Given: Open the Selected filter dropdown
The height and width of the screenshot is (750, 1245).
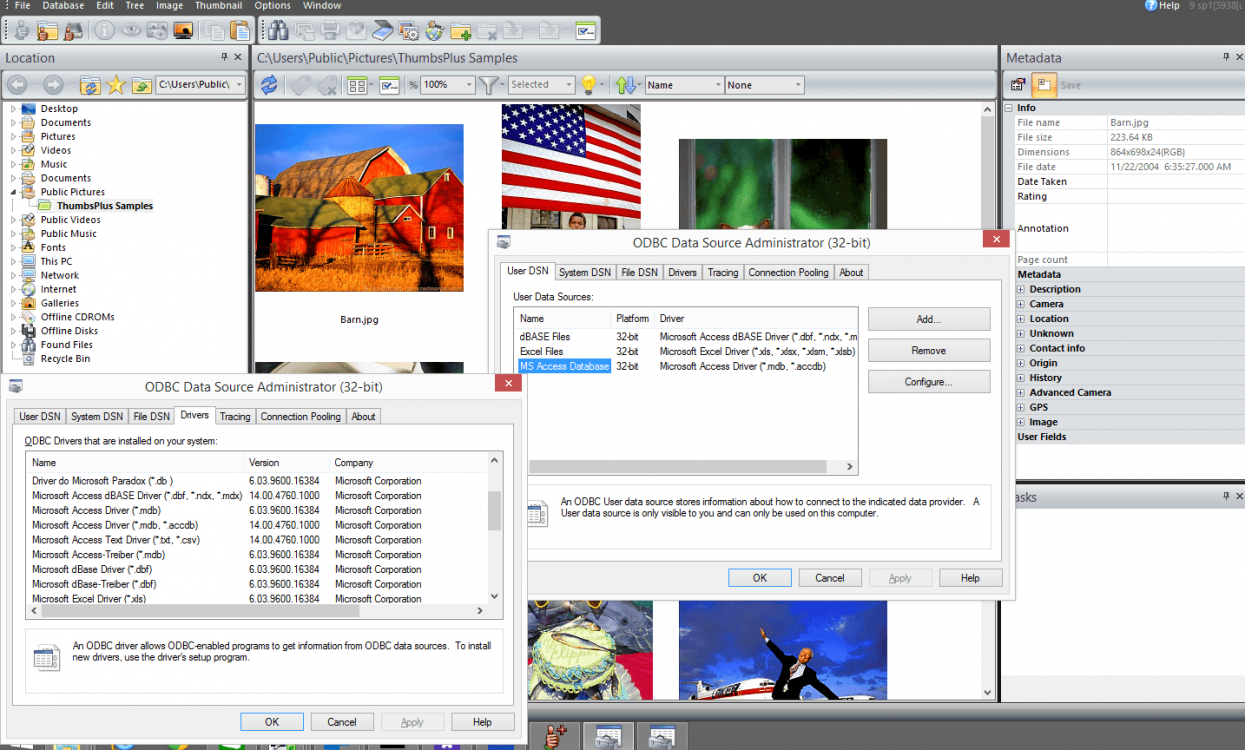Looking at the screenshot, I should click(541, 85).
